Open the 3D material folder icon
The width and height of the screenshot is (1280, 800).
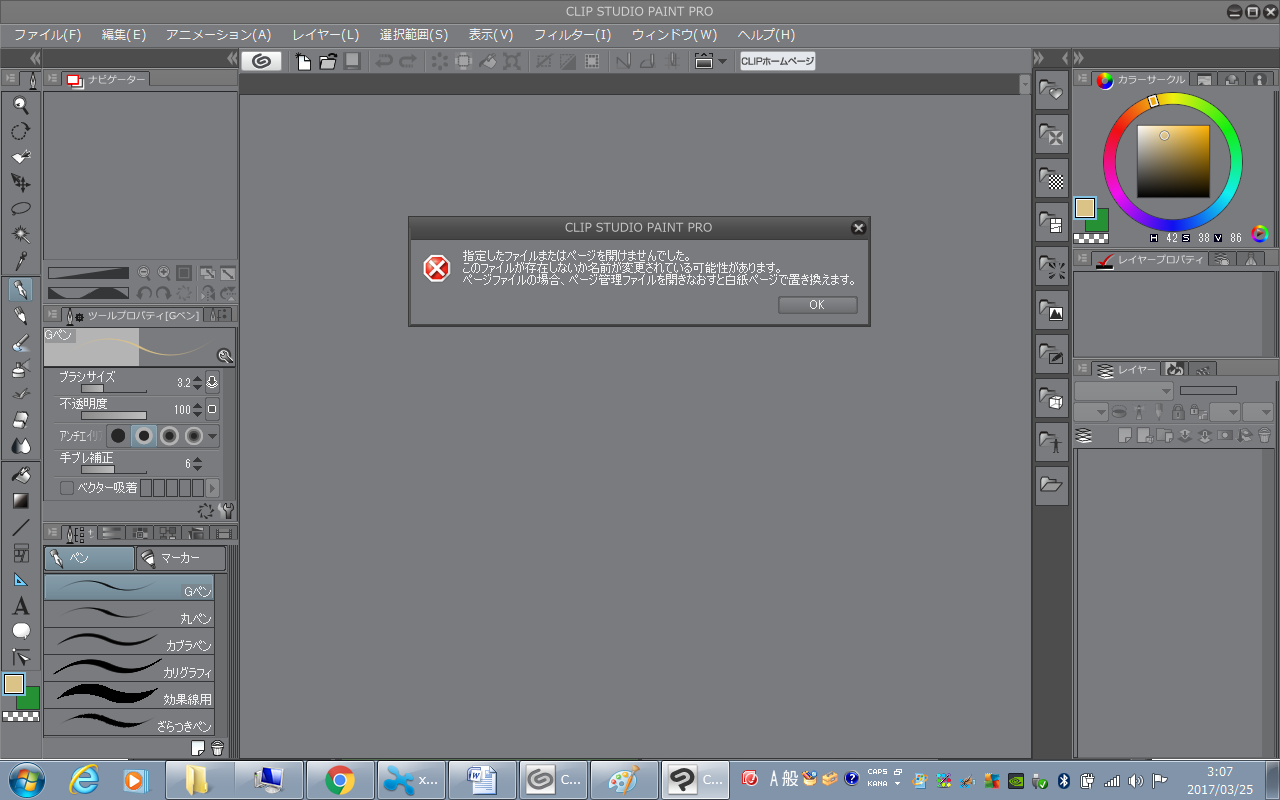coord(1051,398)
